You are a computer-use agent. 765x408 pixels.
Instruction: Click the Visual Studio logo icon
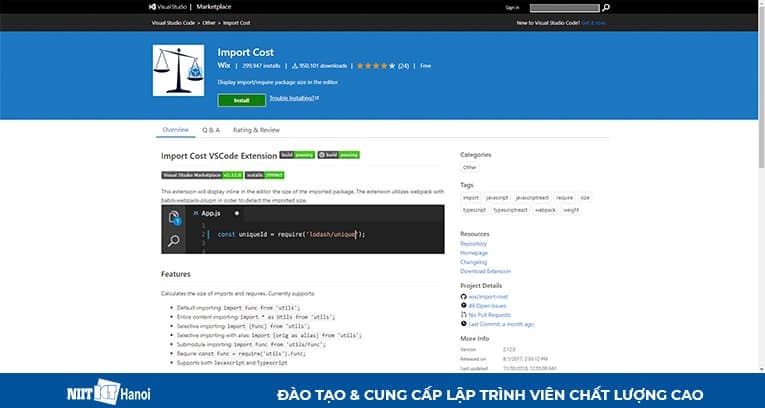[152, 7]
